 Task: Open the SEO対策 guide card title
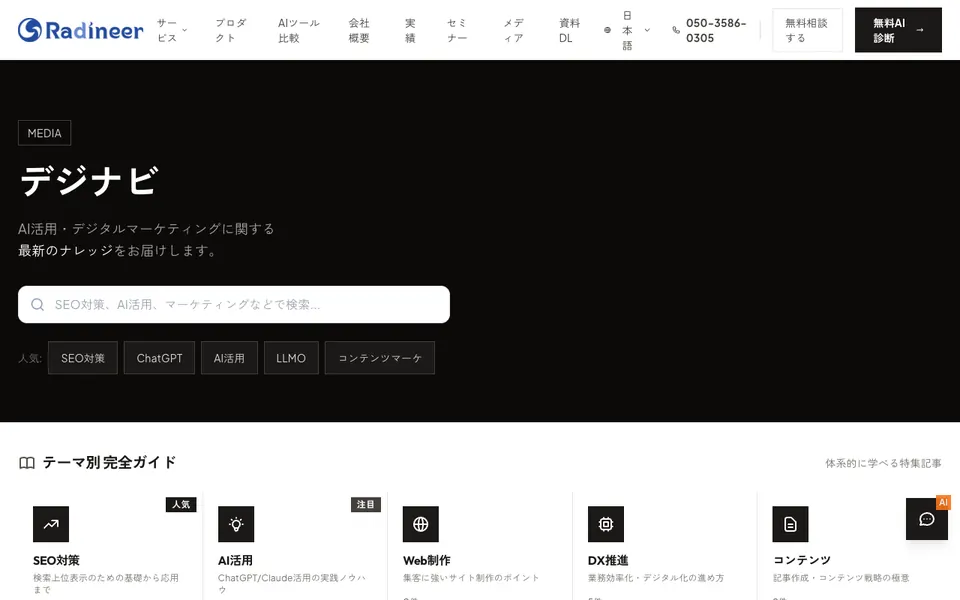click(56, 560)
